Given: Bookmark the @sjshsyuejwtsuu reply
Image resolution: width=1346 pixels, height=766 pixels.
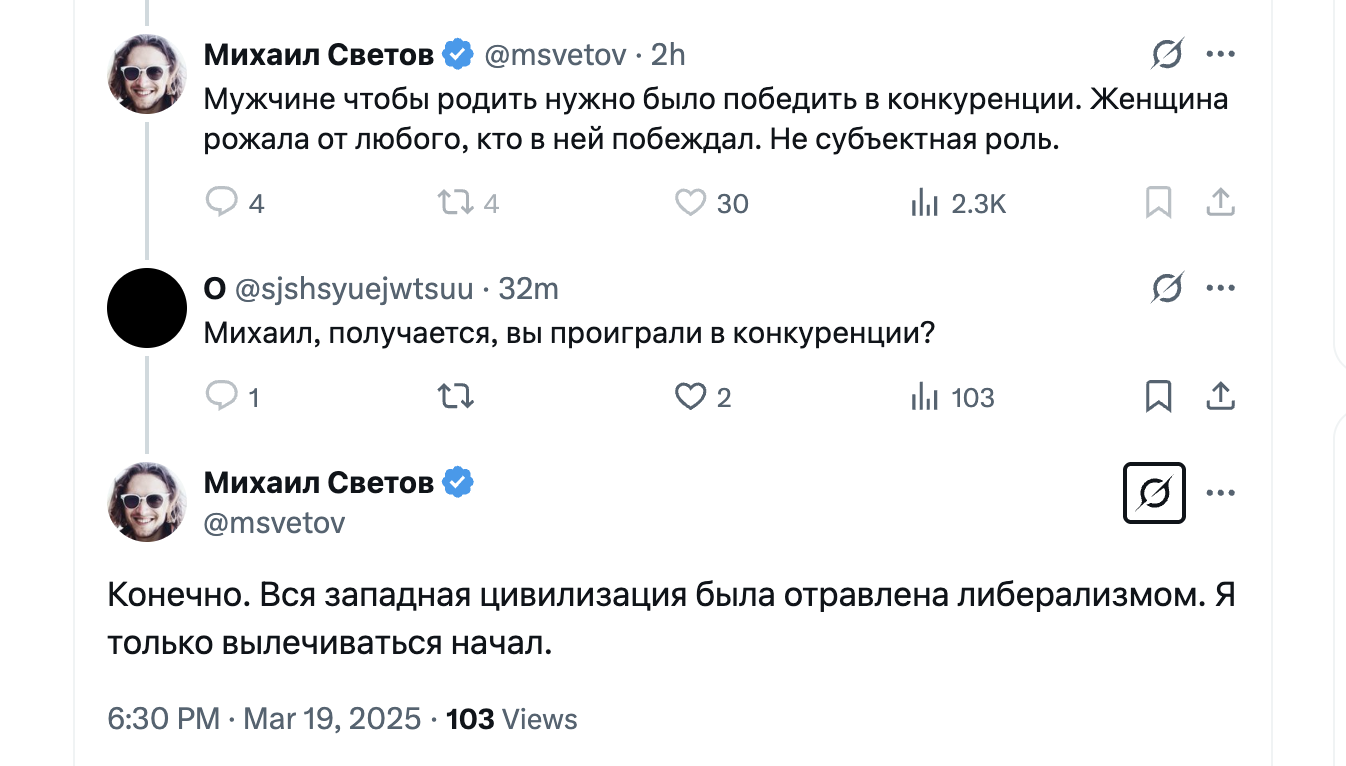Looking at the screenshot, I should pyautogui.click(x=1158, y=397).
